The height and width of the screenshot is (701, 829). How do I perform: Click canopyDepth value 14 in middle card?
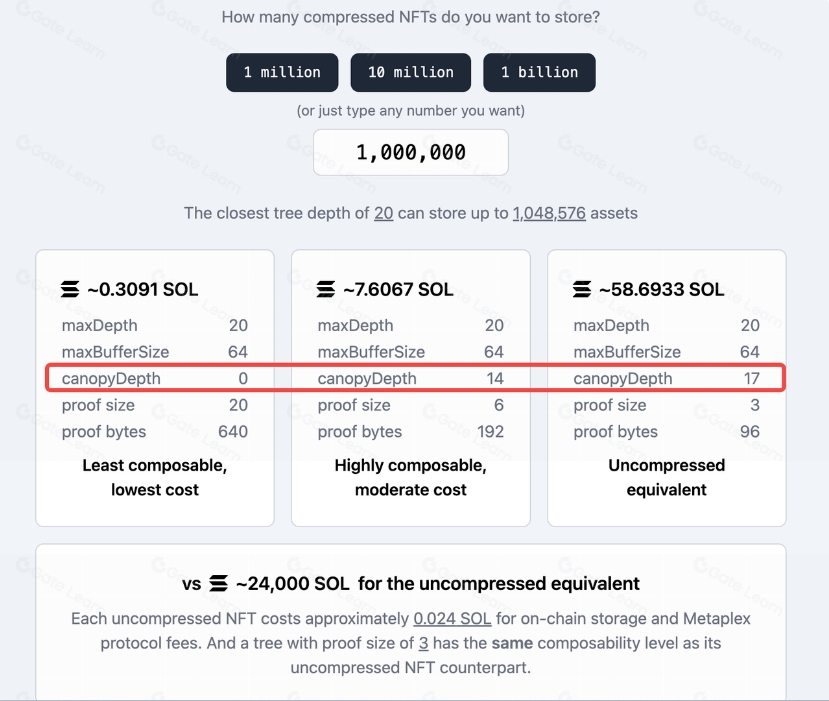click(x=495, y=379)
